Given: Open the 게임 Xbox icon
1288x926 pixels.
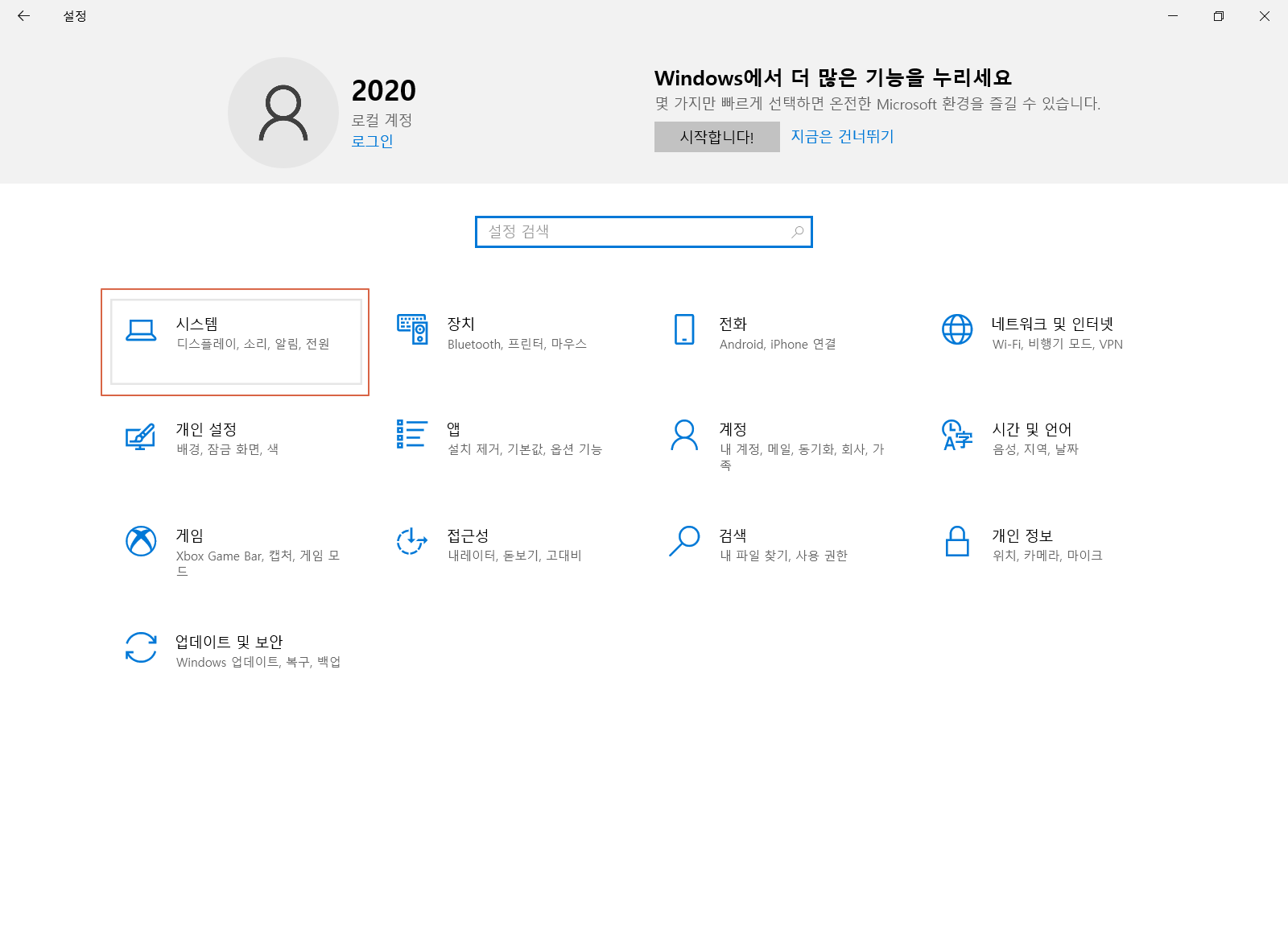Looking at the screenshot, I should click(141, 541).
